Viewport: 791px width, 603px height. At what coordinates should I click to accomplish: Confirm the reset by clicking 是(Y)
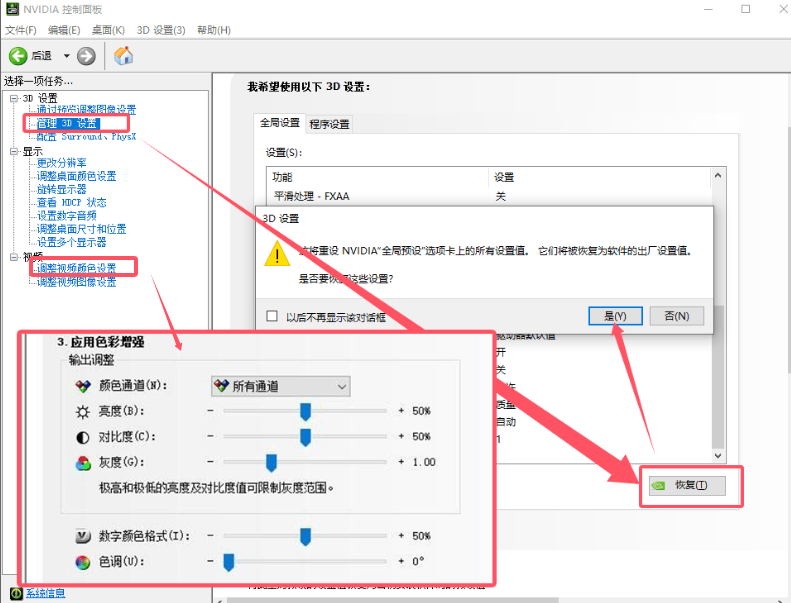coord(614,316)
